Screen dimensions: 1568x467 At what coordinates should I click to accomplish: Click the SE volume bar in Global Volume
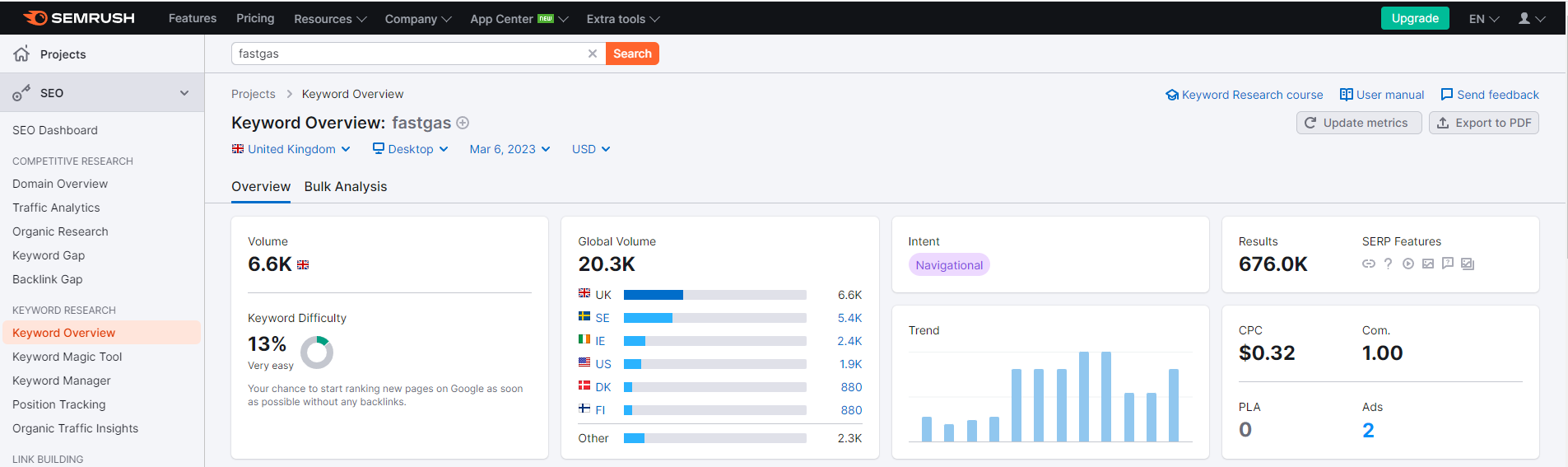tap(714, 318)
